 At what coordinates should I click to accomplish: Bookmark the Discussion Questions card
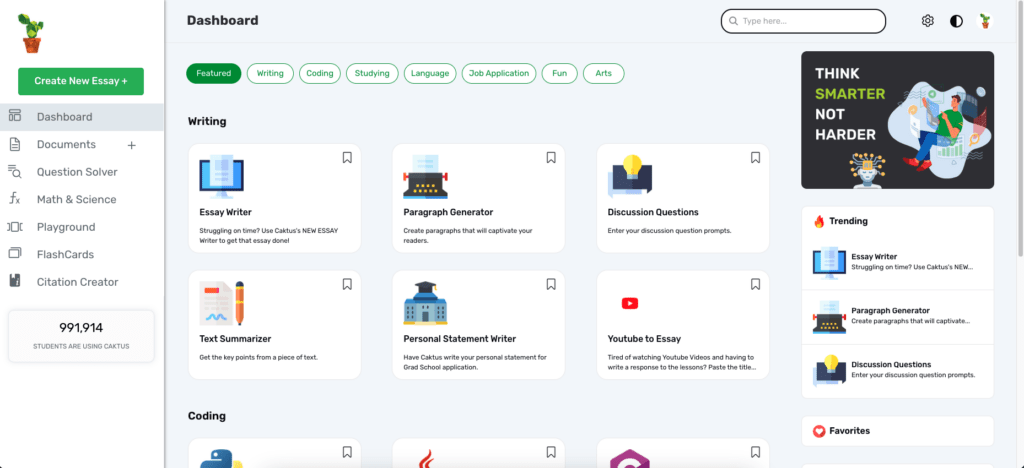coord(755,157)
